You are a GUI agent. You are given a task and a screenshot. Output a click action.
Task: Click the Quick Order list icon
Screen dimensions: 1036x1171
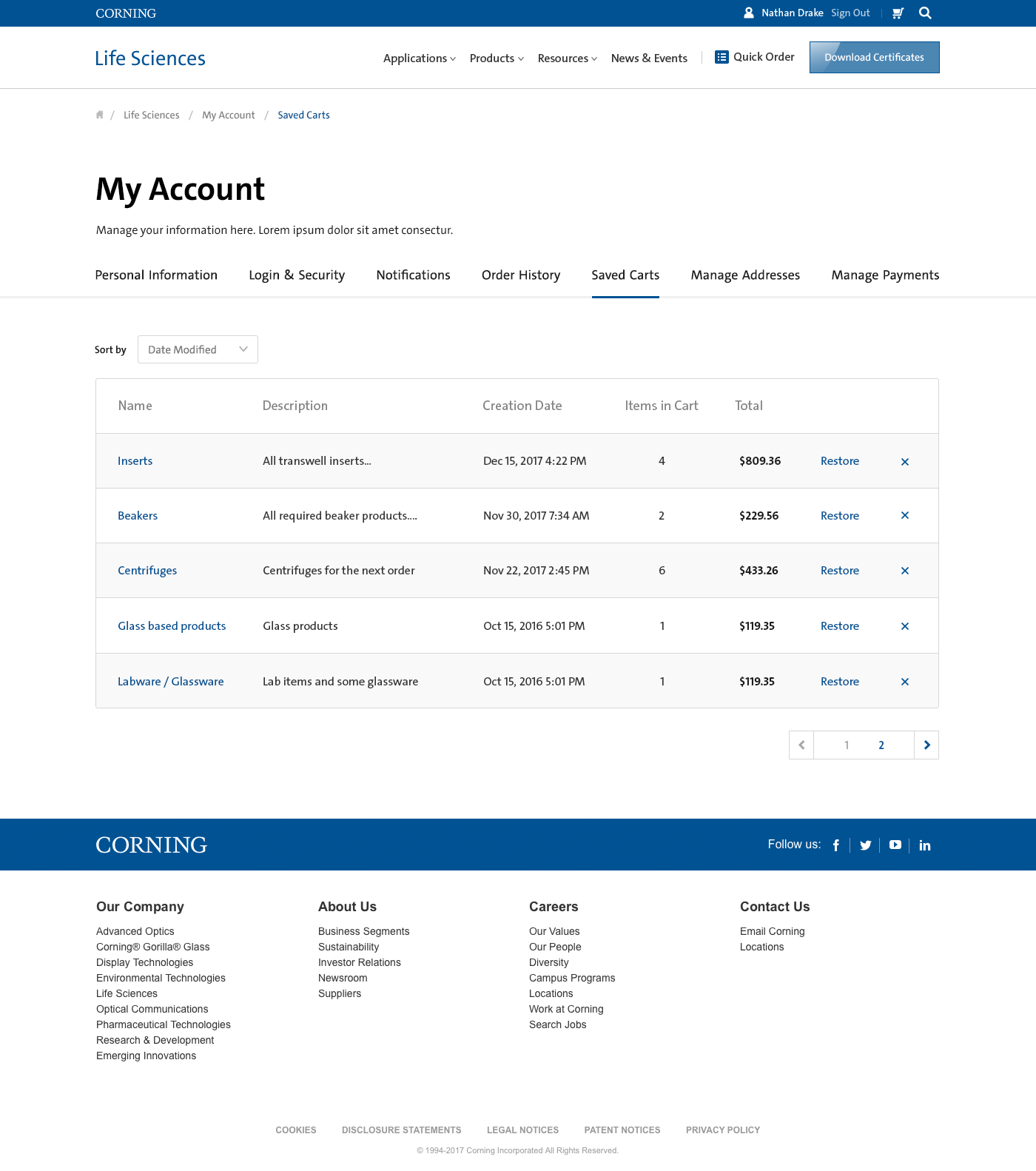click(721, 57)
